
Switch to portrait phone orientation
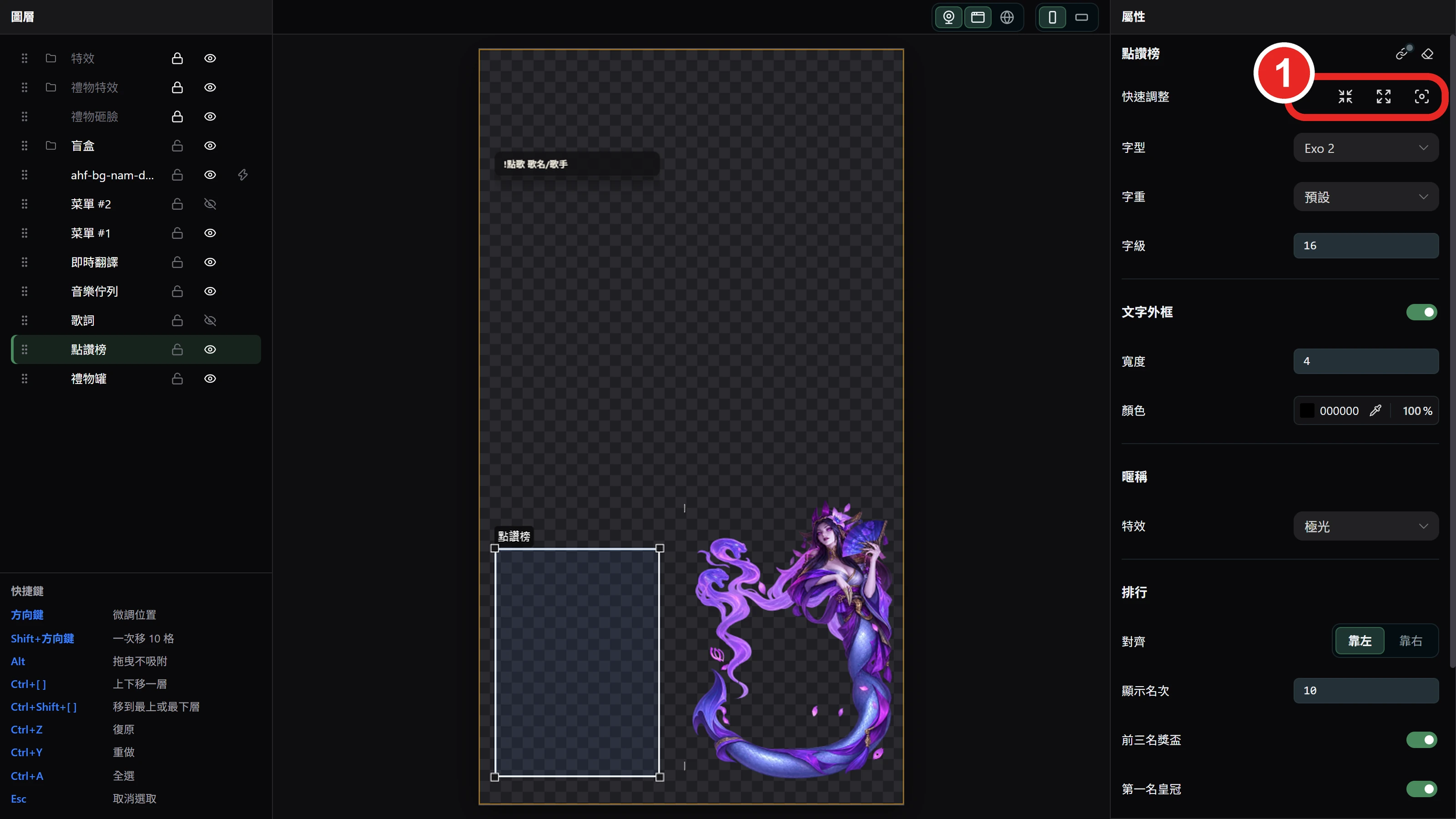[1053, 17]
